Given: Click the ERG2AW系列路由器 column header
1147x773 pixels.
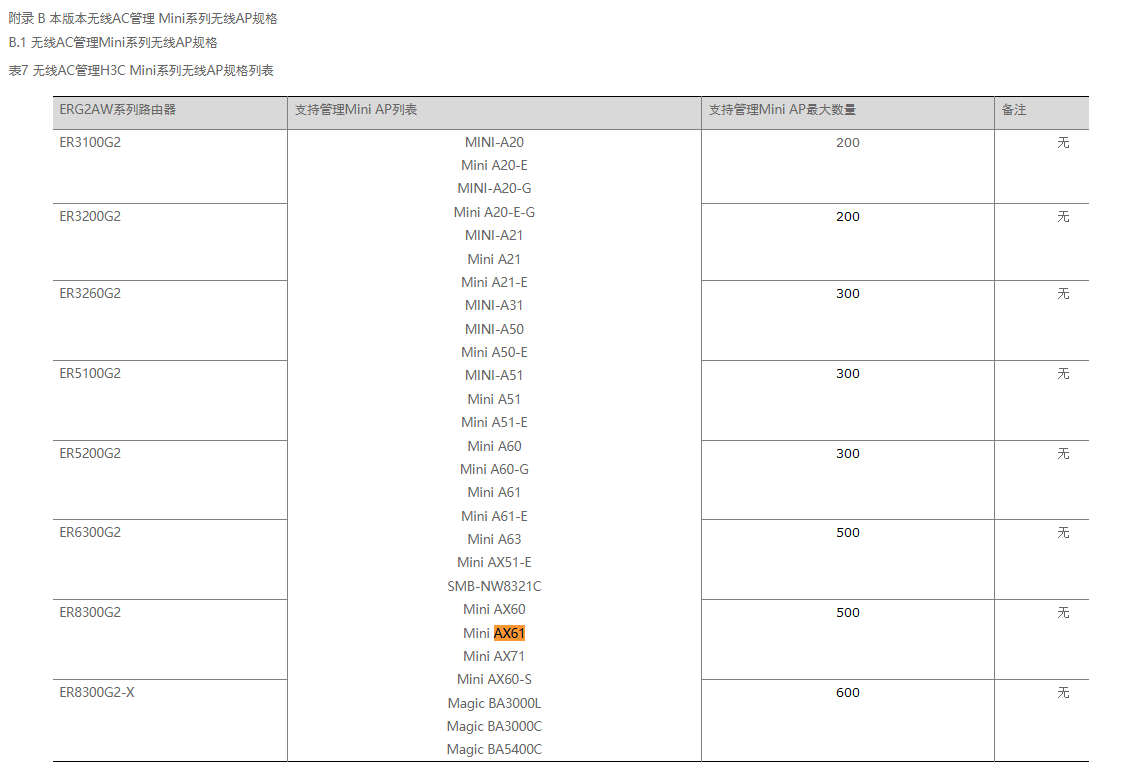Looking at the screenshot, I should point(118,110).
